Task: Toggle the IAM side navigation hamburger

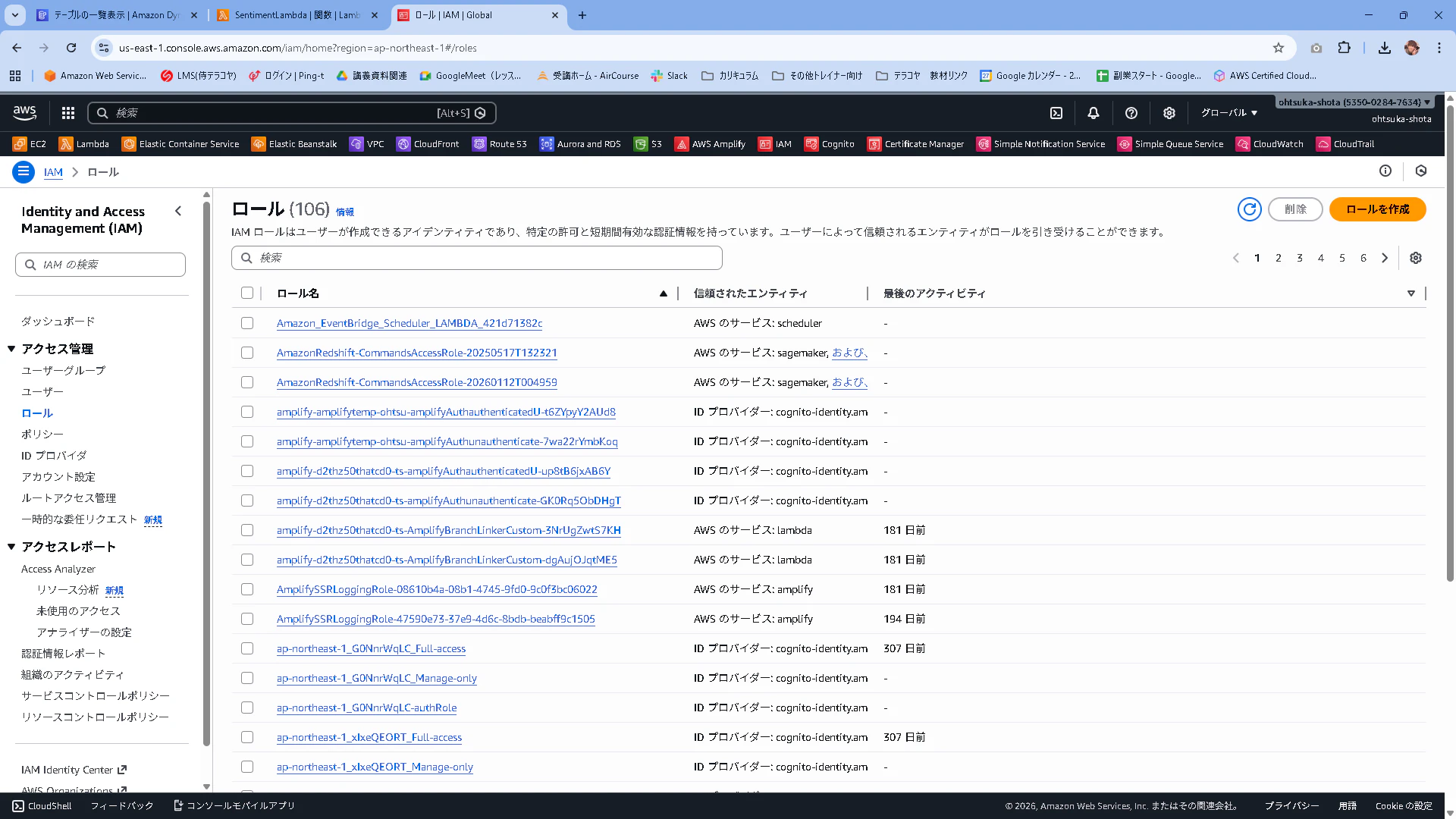Action: tap(24, 172)
